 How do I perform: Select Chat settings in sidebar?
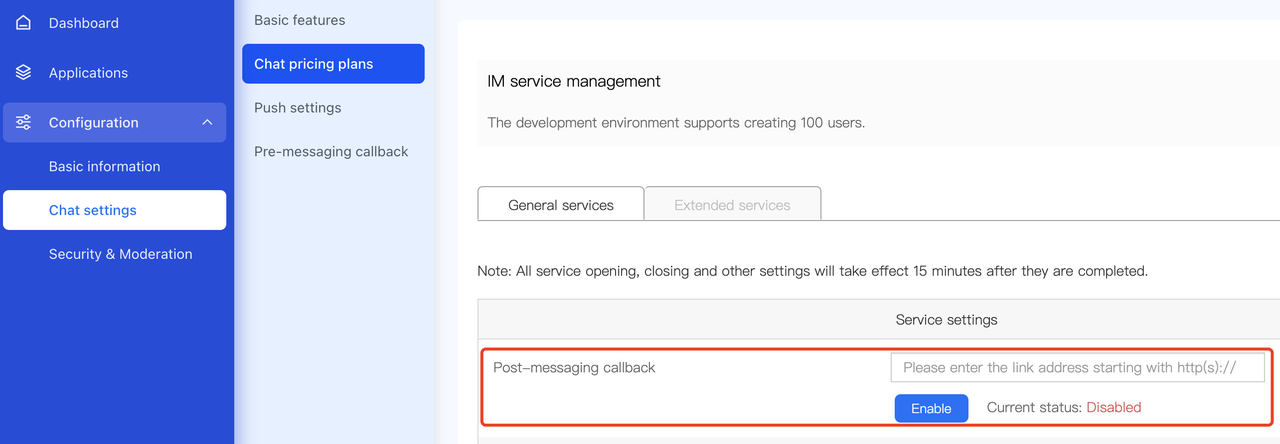coord(114,210)
